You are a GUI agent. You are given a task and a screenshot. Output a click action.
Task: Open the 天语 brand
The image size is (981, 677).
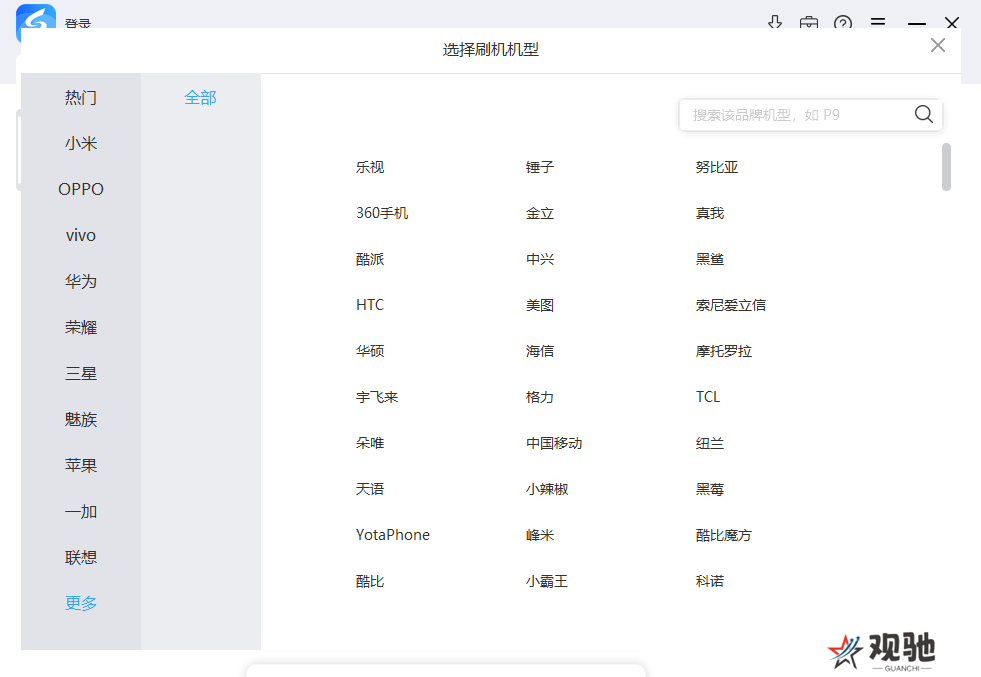tap(370, 489)
